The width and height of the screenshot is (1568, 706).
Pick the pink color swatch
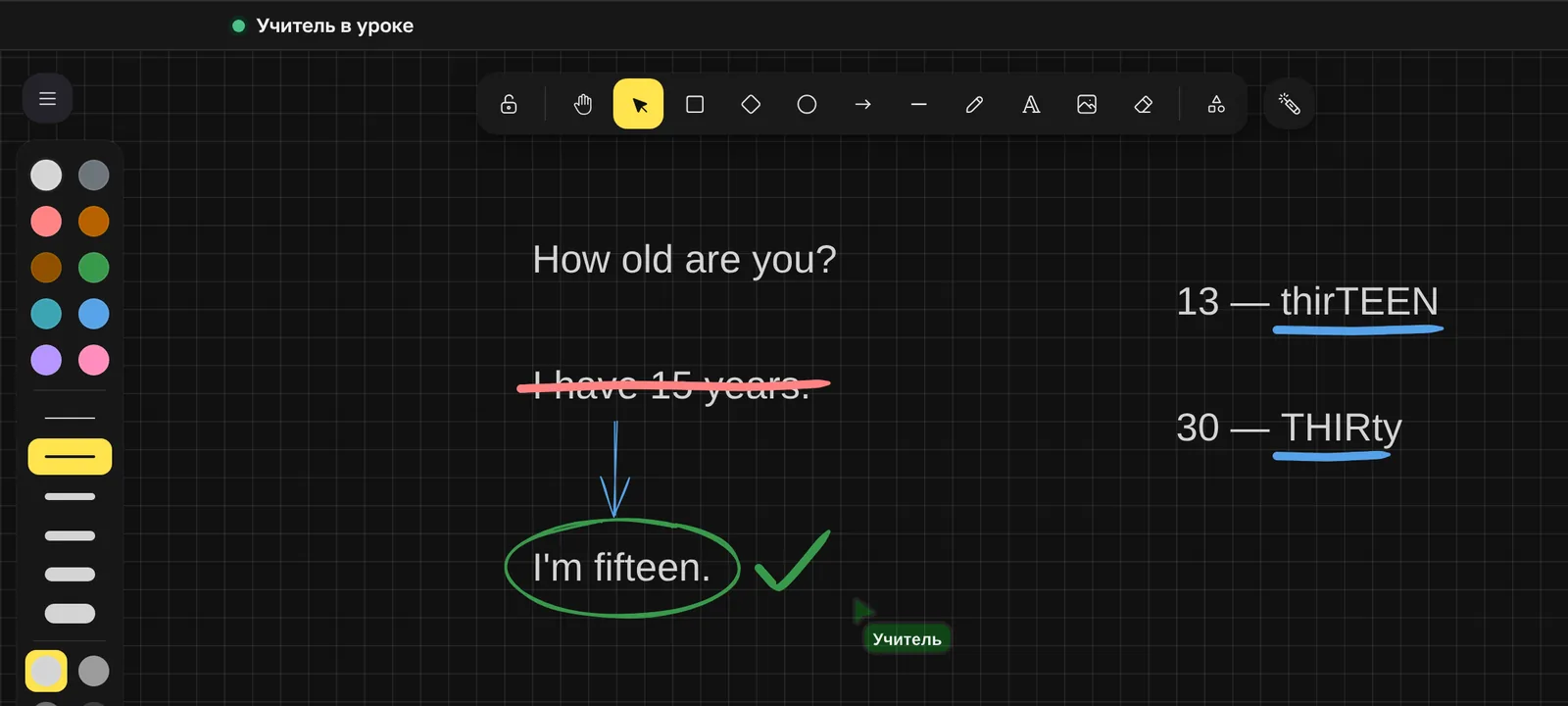[94, 360]
